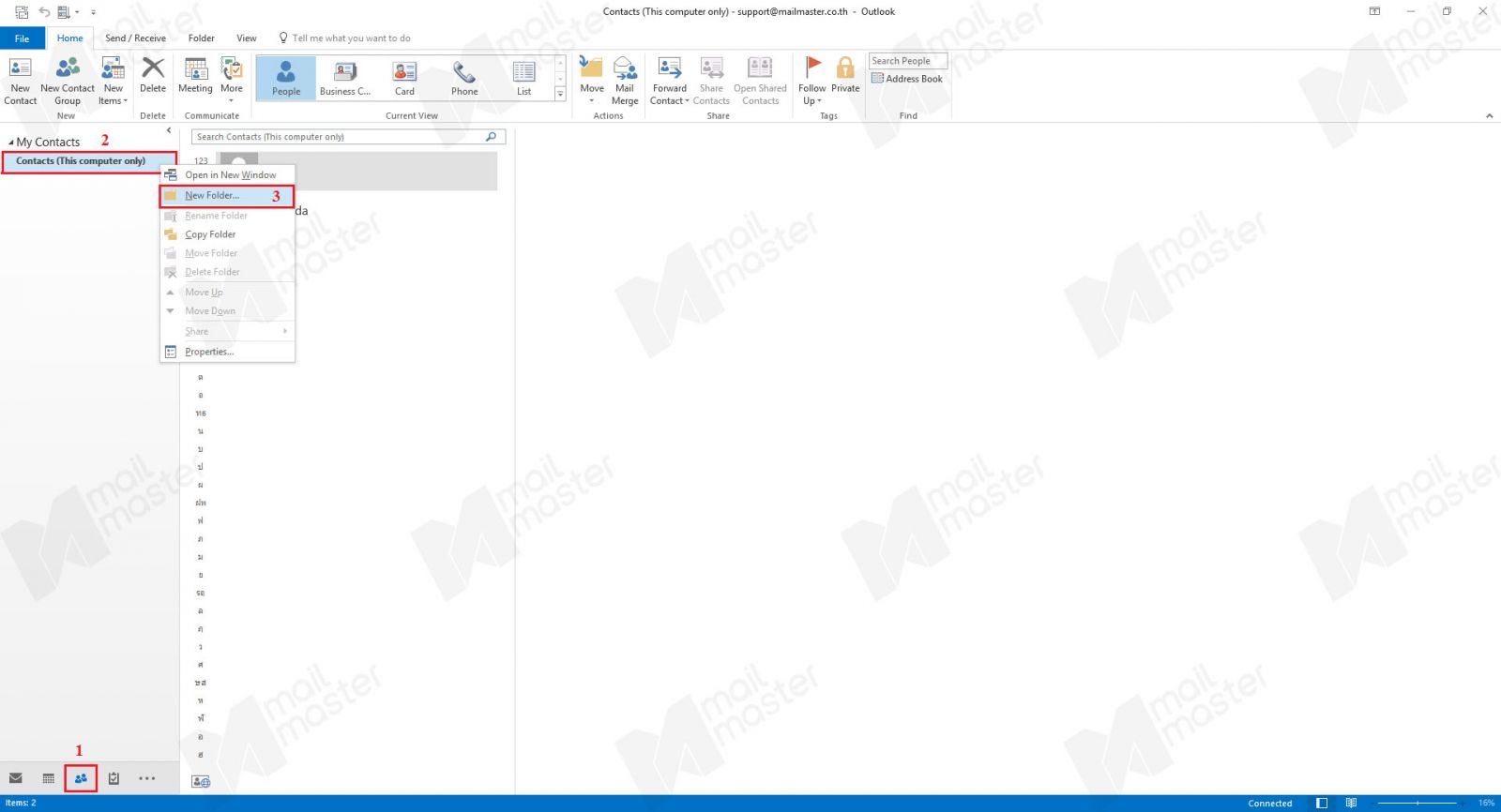
Task: Open the More communicate options
Action: point(232,80)
